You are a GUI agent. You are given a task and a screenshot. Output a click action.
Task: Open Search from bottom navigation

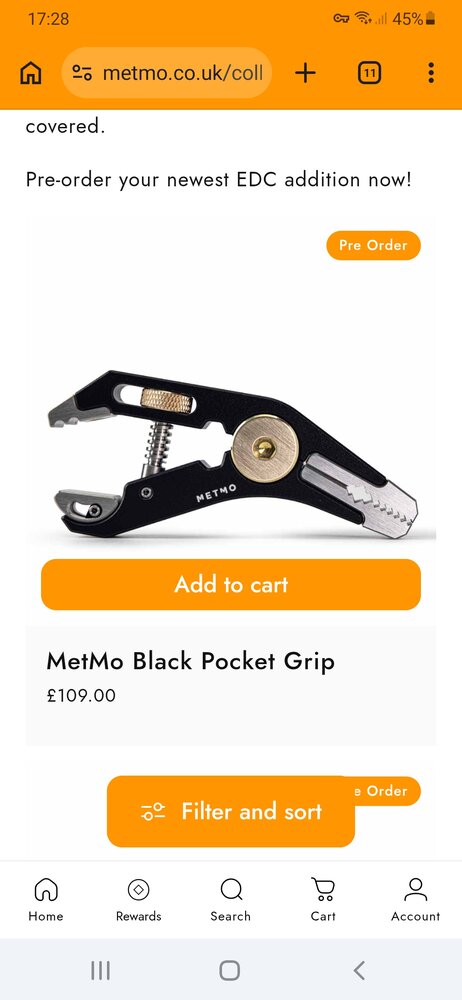230,899
